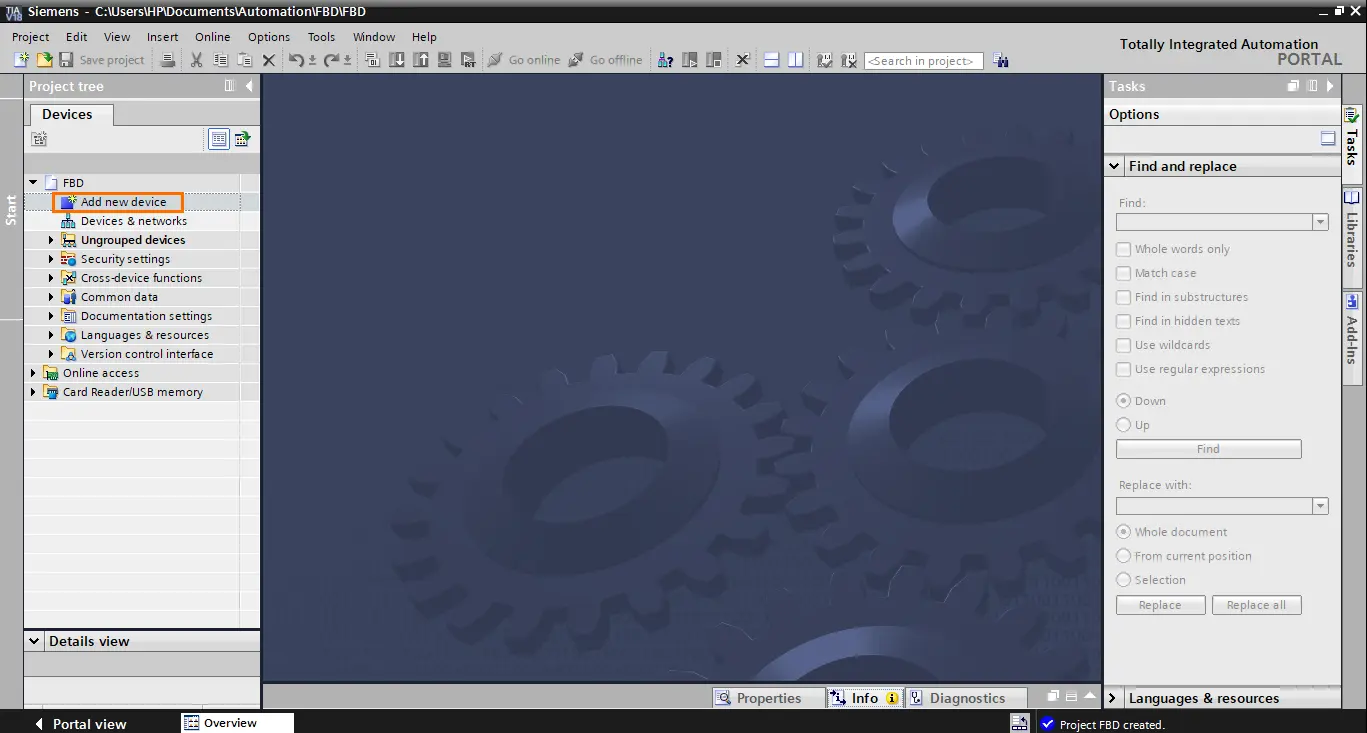Viewport: 1367px width, 733px height.
Task: Expand the Ungrouped devices tree node
Action: coord(52,240)
